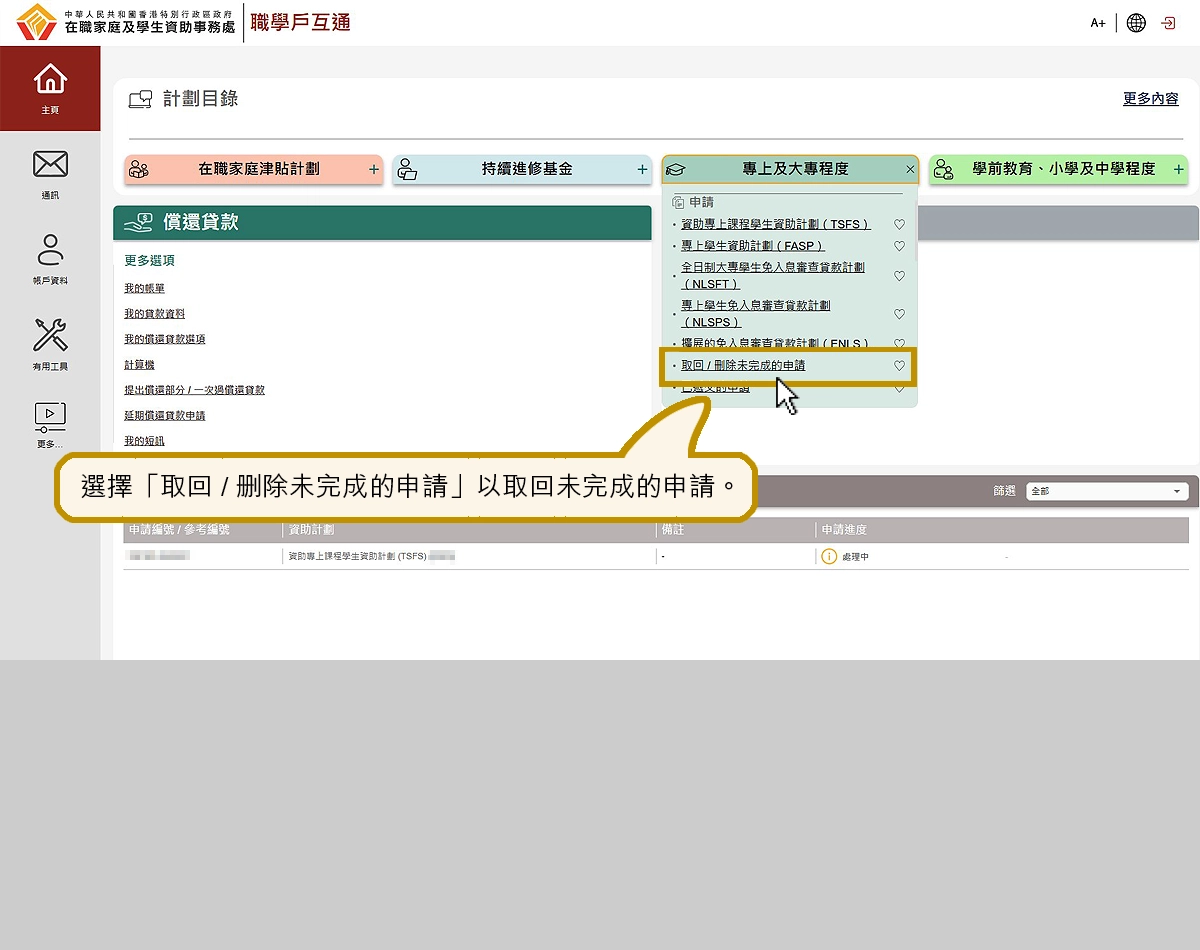Open 我的帳單 link
1200x950 pixels.
[145, 288]
